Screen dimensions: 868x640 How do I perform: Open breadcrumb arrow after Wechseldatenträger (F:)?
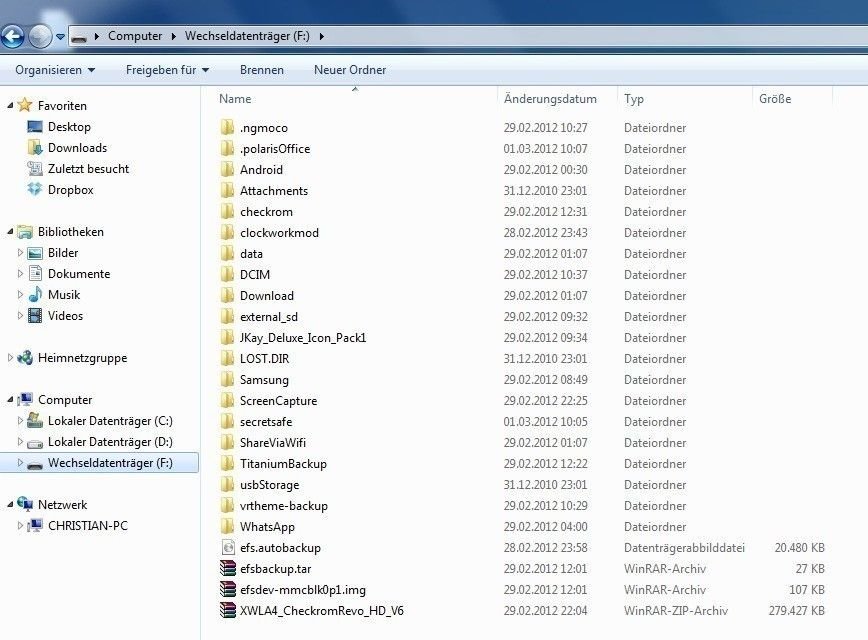(x=321, y=37)
